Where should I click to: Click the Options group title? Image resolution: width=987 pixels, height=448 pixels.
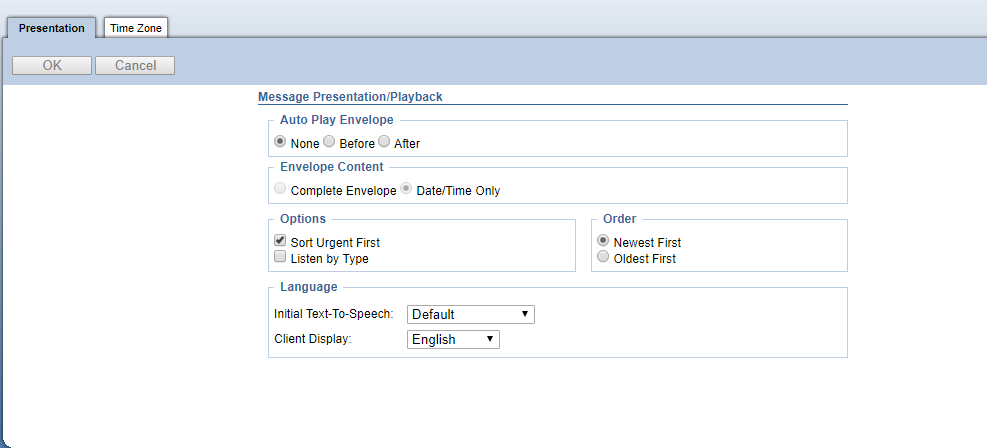pyautogui.click(x=303, y=218)
